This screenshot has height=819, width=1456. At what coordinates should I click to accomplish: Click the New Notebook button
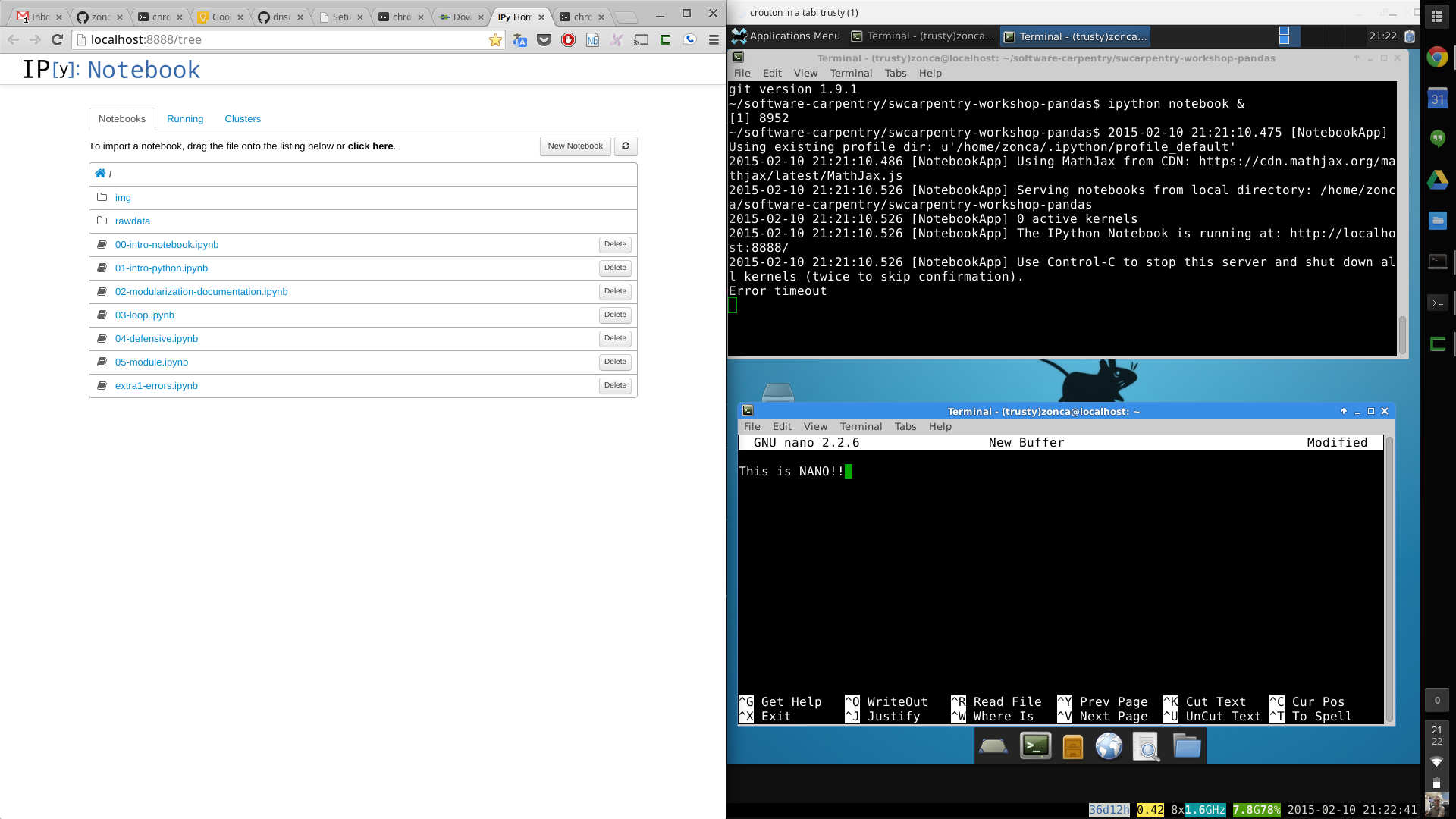click(575, 146)
